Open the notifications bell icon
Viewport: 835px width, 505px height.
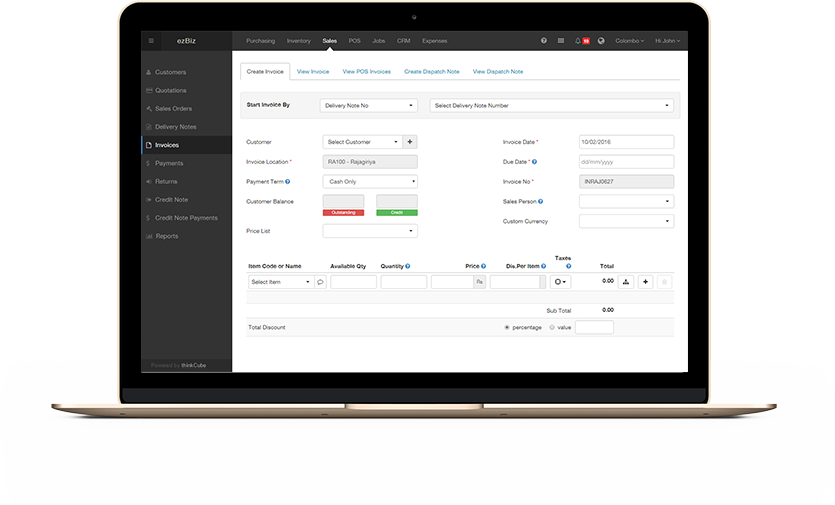click(578, 40)
